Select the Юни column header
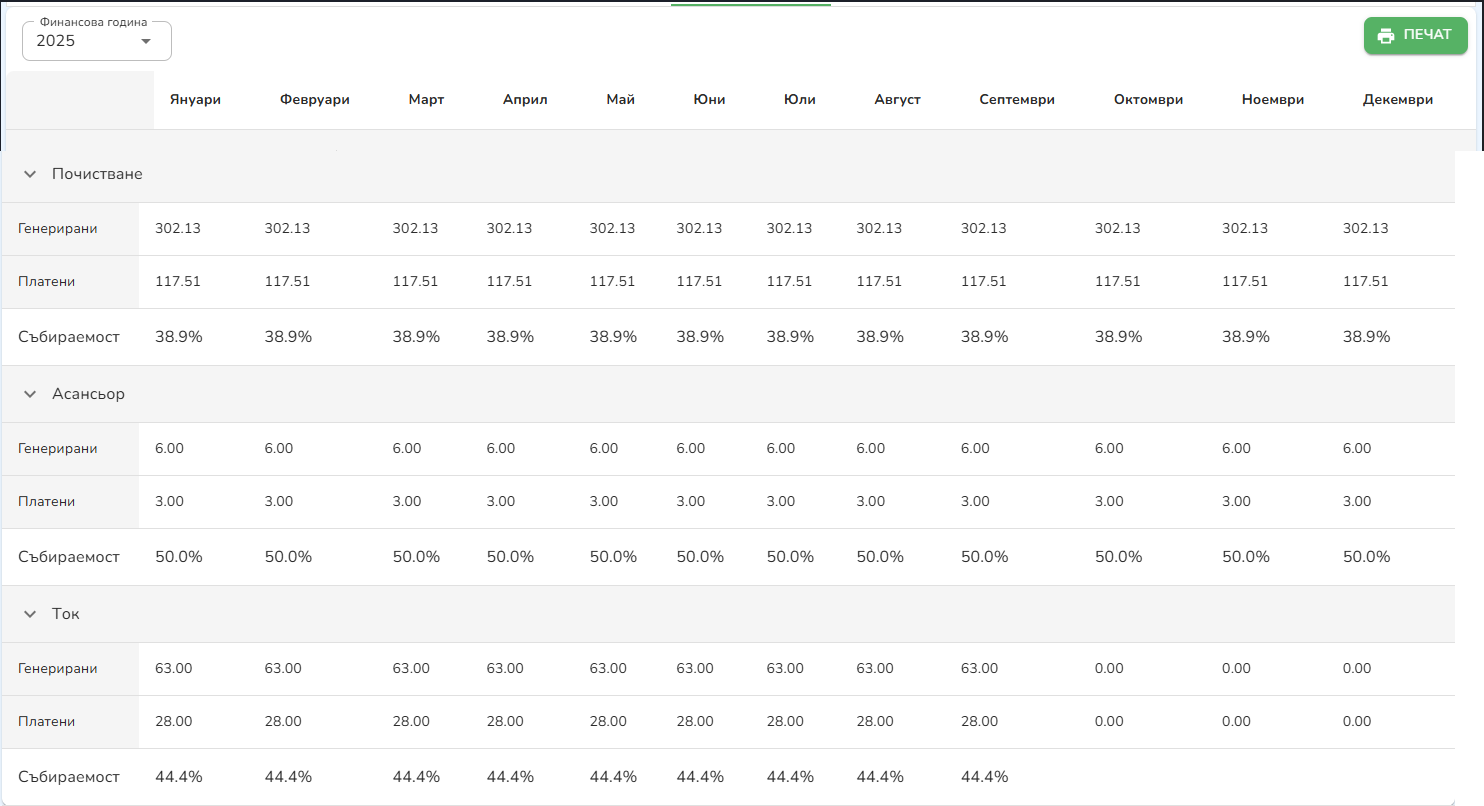 (x=709, y=99)
